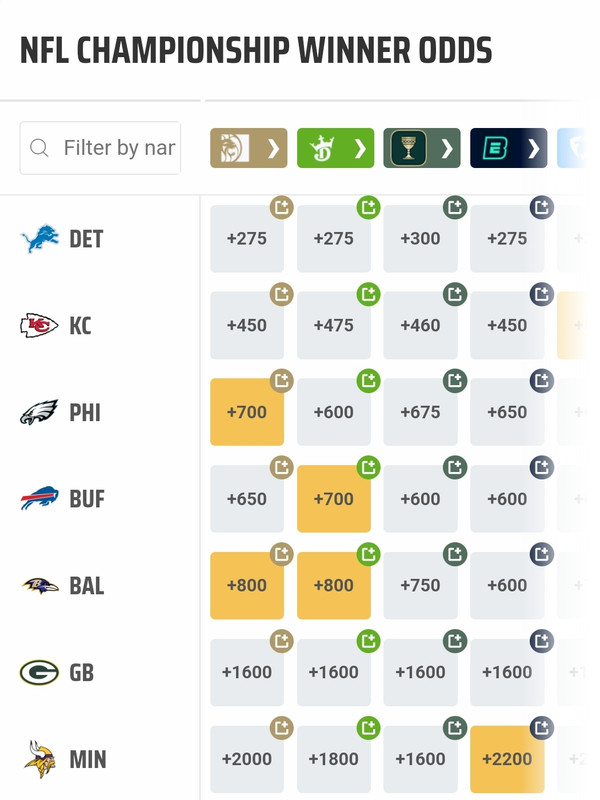Click the Philadelphia Eagles logo
This screenshot has height=800, width=600.
coord(39,412)
